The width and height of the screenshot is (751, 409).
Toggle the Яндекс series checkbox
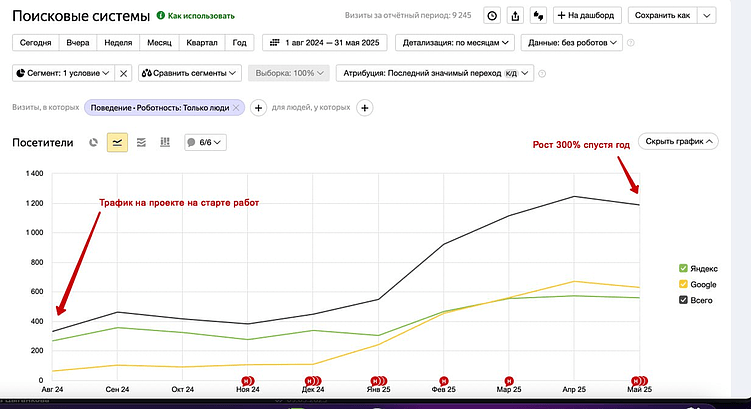683,268
